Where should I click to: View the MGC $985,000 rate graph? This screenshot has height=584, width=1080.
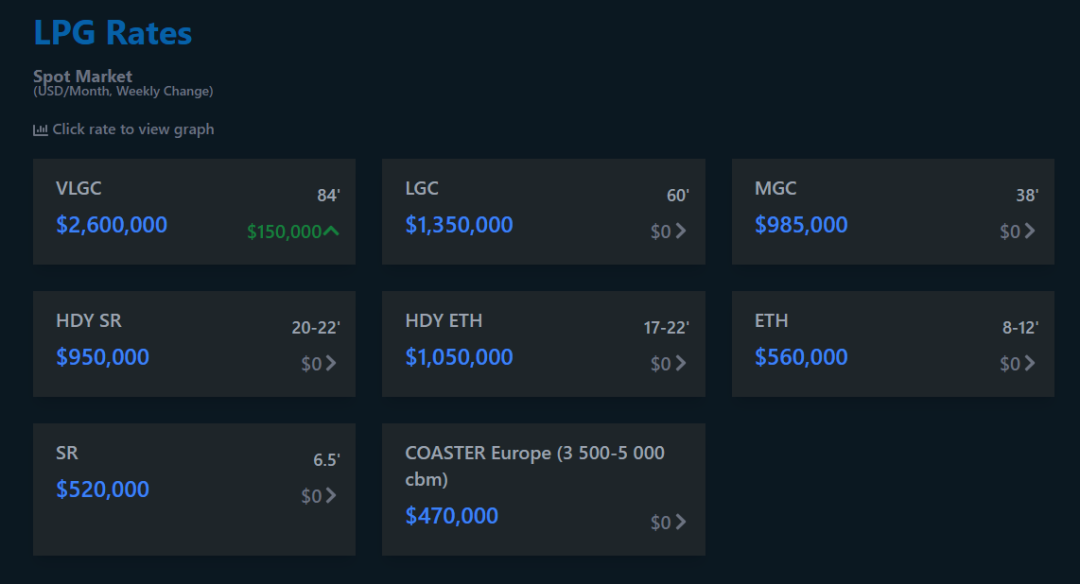801,225
